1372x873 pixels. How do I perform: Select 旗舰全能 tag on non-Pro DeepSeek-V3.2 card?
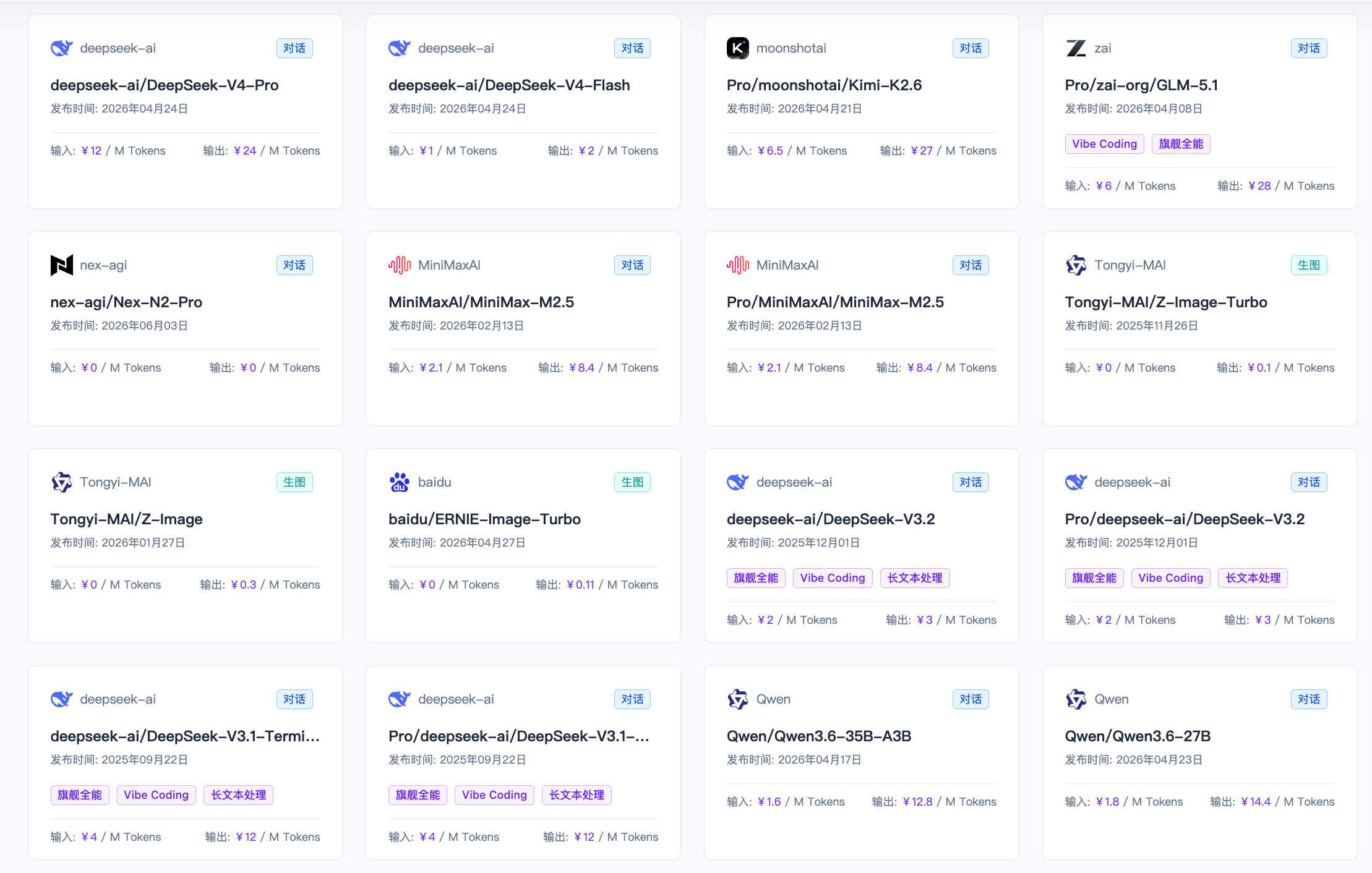click(756, 578)
